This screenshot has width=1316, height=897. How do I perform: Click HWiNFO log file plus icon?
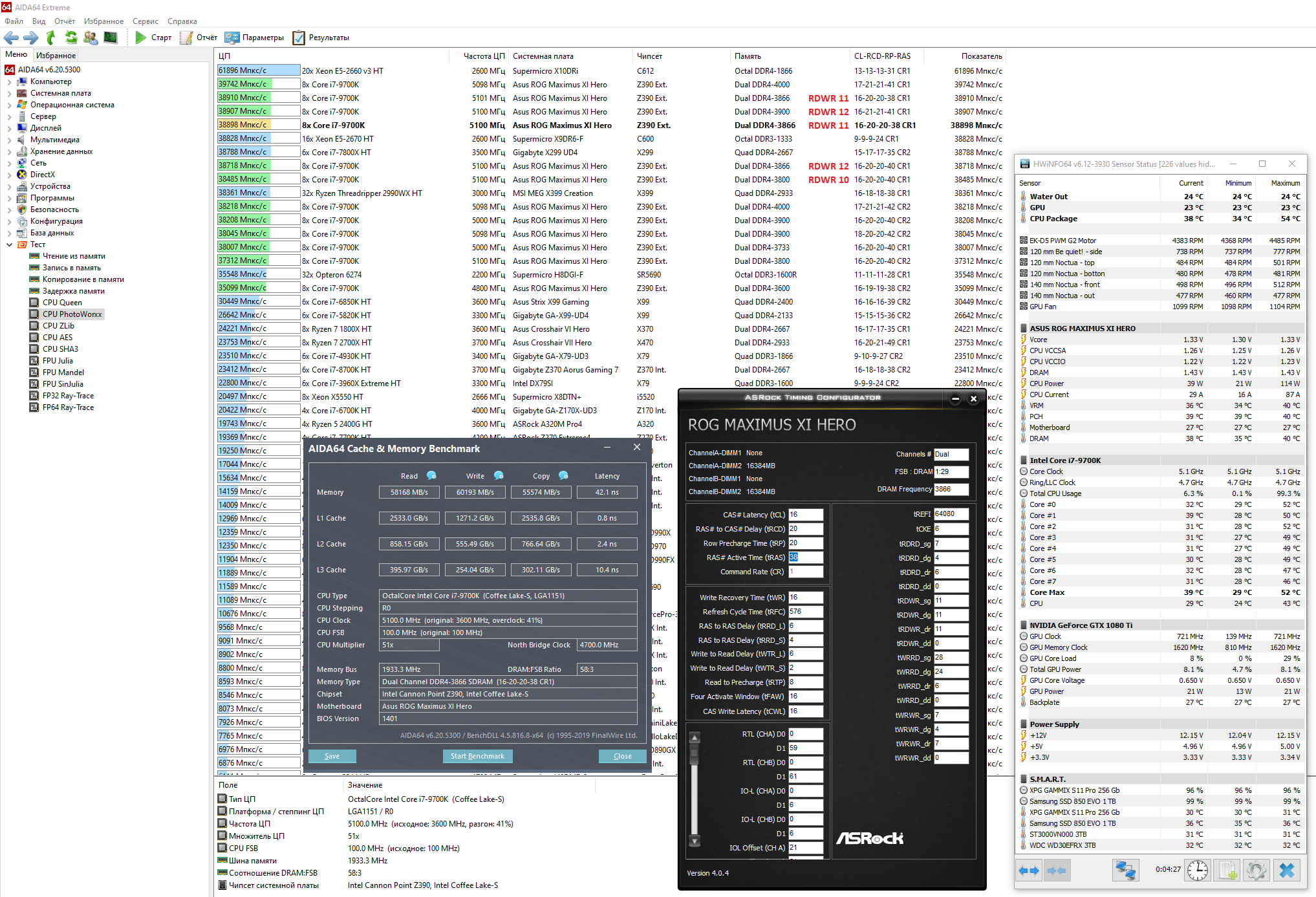[1227, 870]
